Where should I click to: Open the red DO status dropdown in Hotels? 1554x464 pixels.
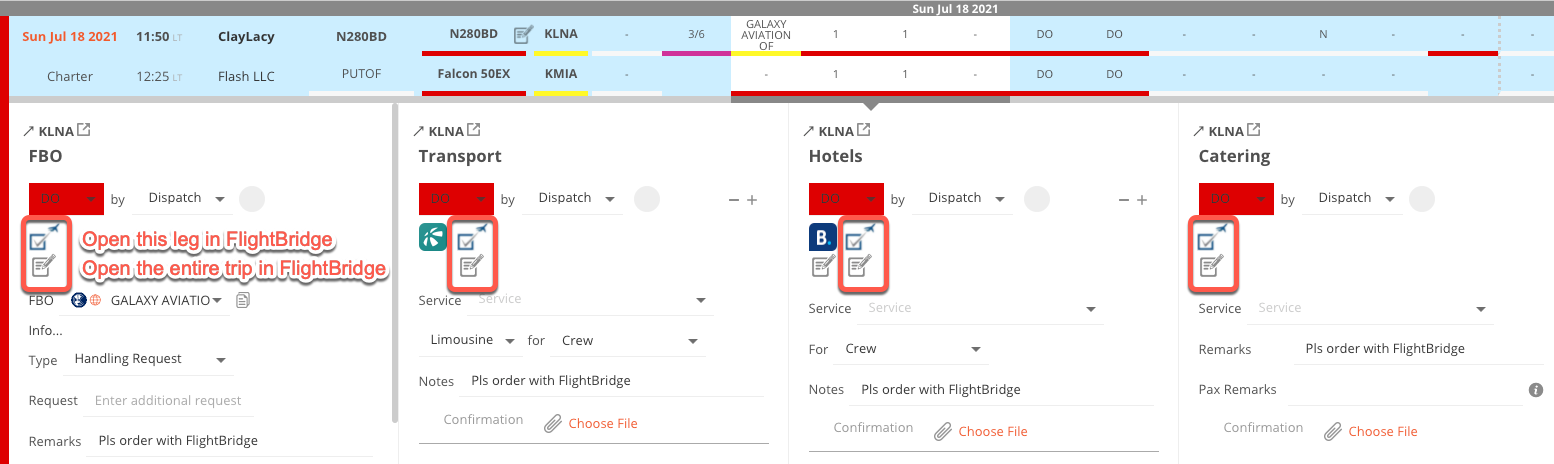[x=846, y=199]
